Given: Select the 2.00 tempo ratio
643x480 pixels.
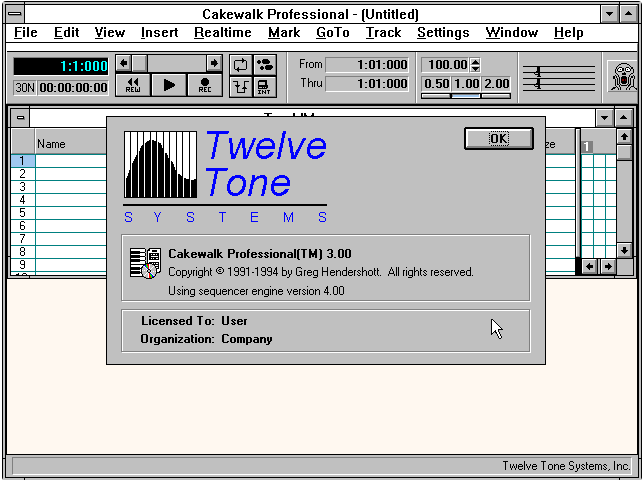Looking at the screenshot, I should (496, 84).
